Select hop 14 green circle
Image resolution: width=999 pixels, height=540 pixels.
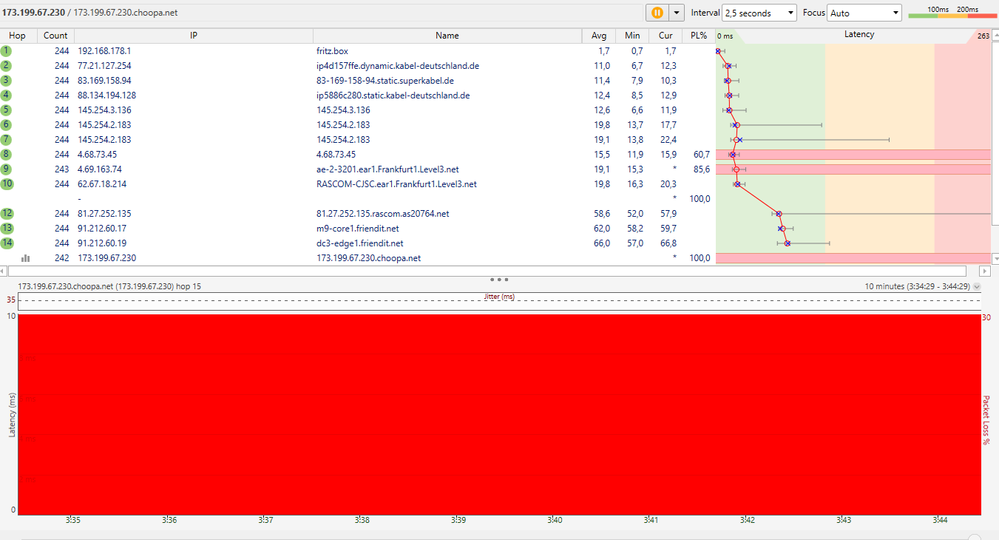[x=6, y=243]
